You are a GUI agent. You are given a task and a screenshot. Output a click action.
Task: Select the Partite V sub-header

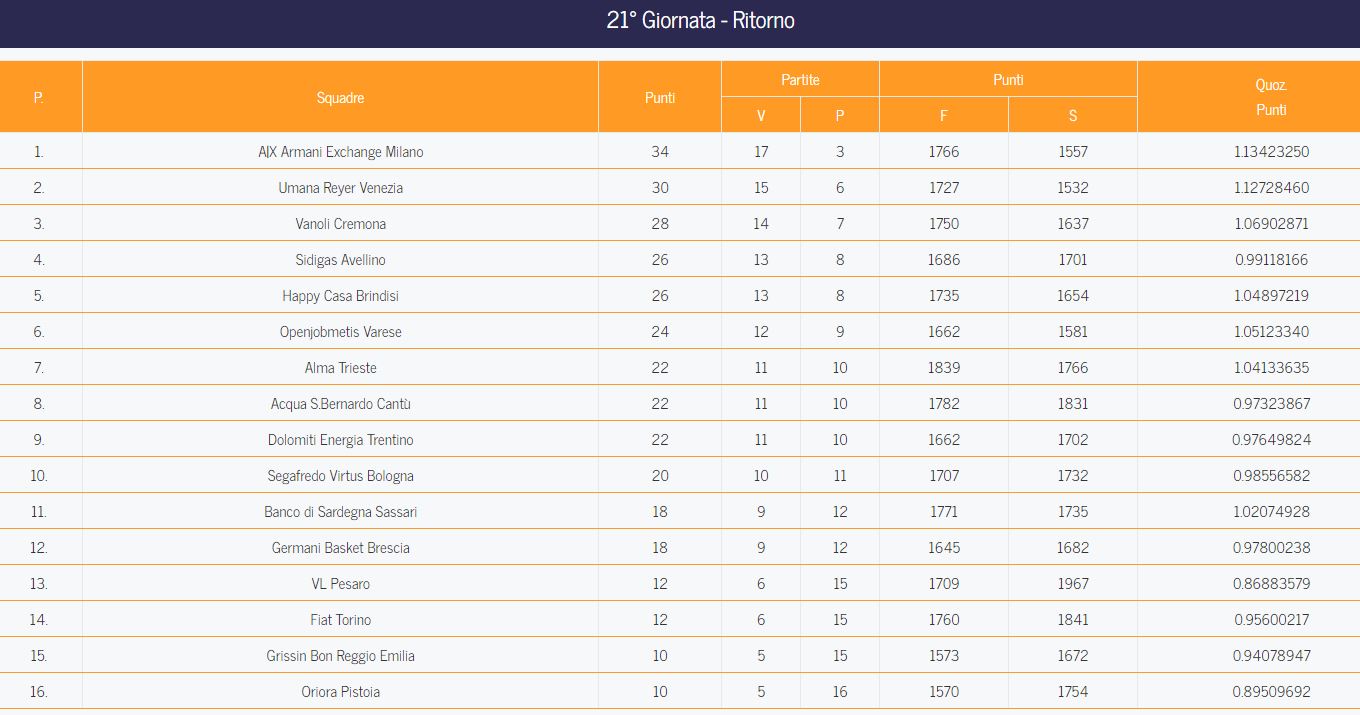coord(761,115)
